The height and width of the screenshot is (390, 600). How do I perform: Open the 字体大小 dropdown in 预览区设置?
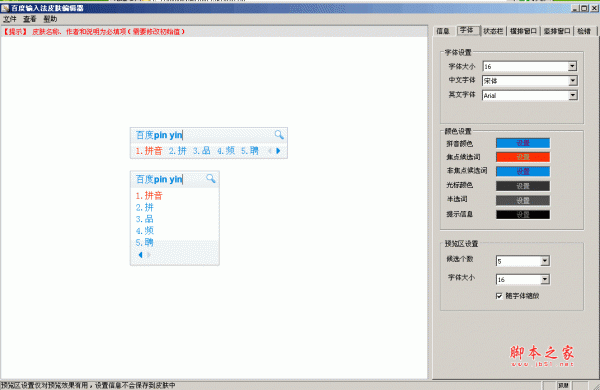(545, 279)
